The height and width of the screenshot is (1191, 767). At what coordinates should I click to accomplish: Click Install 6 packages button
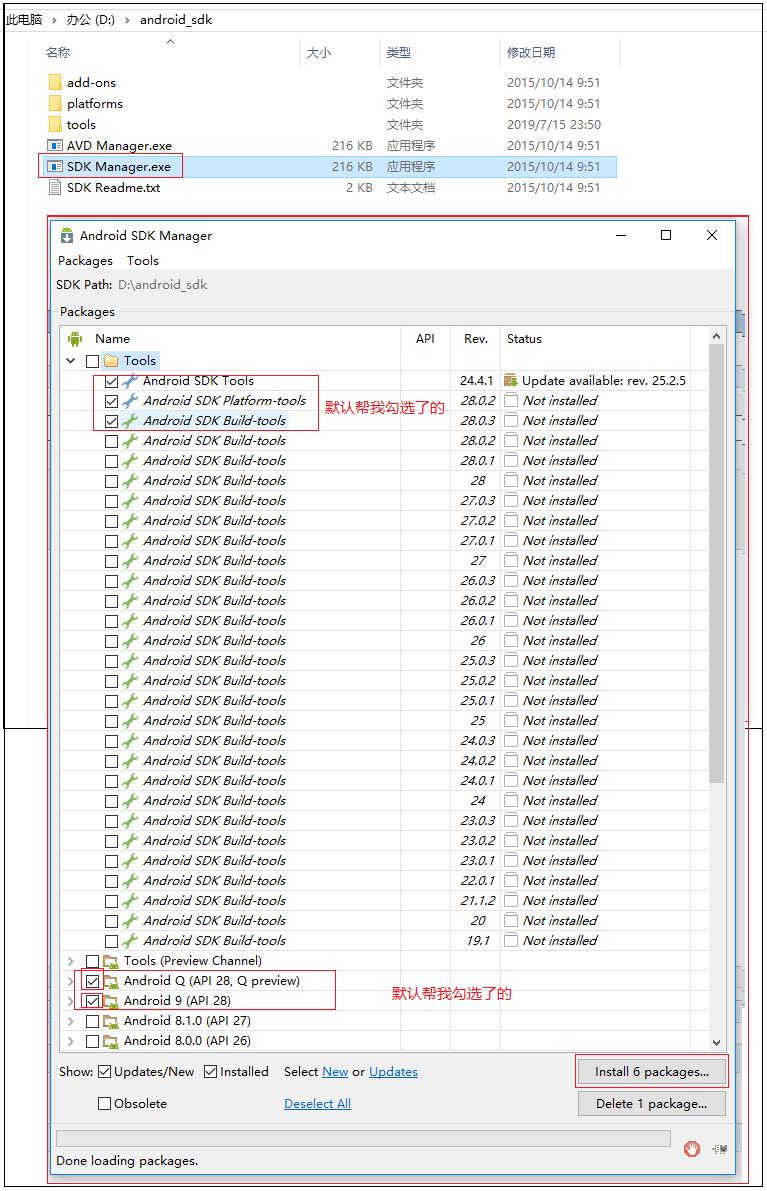652,1072
